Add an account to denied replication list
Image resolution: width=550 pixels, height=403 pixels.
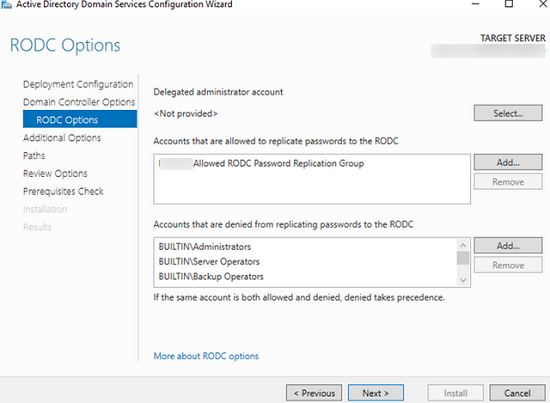pos(508,246)
